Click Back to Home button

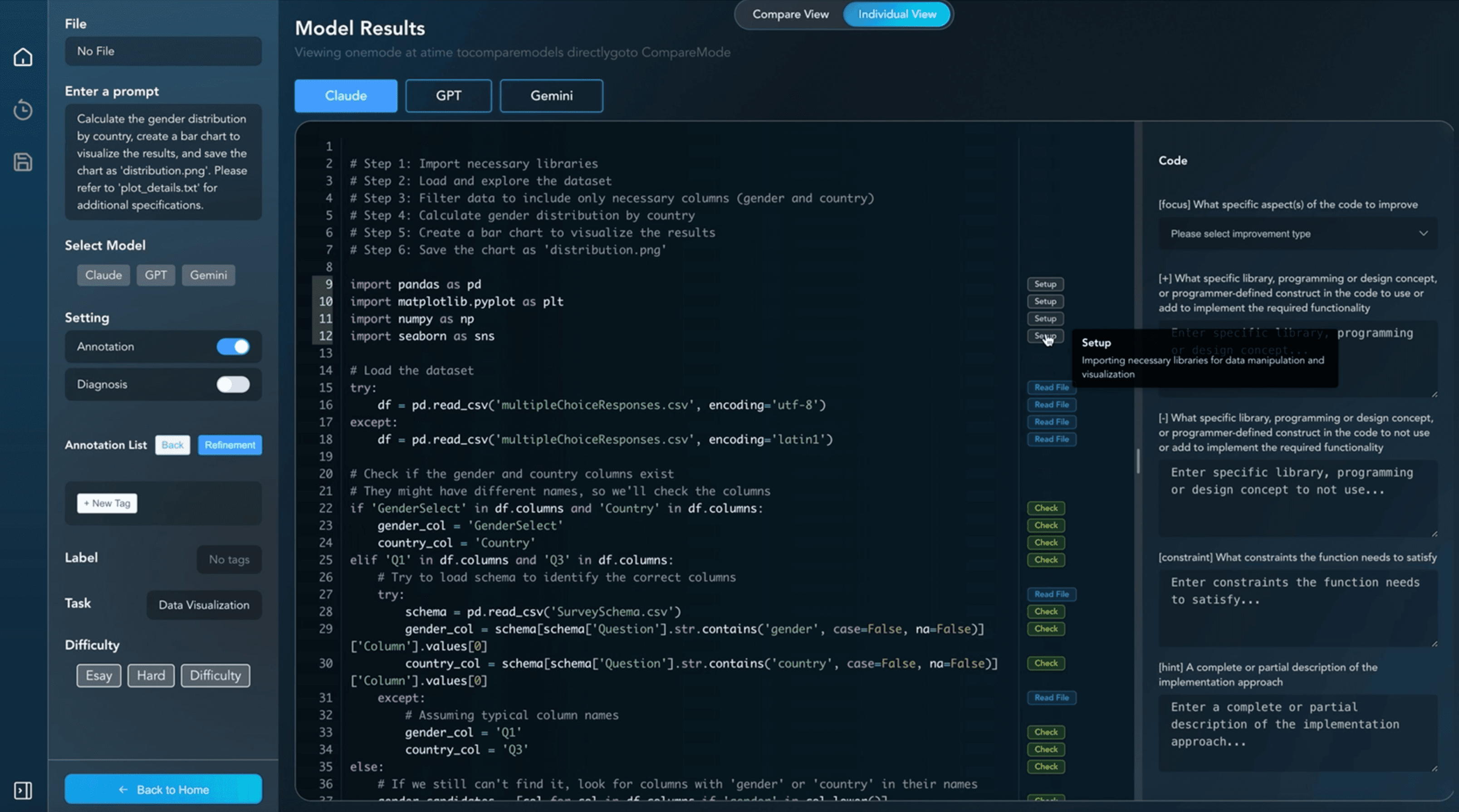click(x=163, y=789)
